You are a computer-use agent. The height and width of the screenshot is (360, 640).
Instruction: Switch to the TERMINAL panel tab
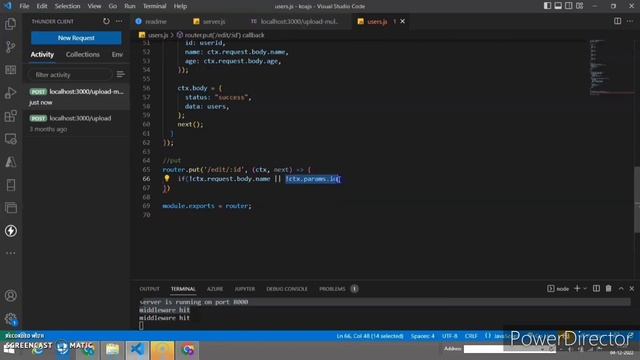[x=183, y=289]
